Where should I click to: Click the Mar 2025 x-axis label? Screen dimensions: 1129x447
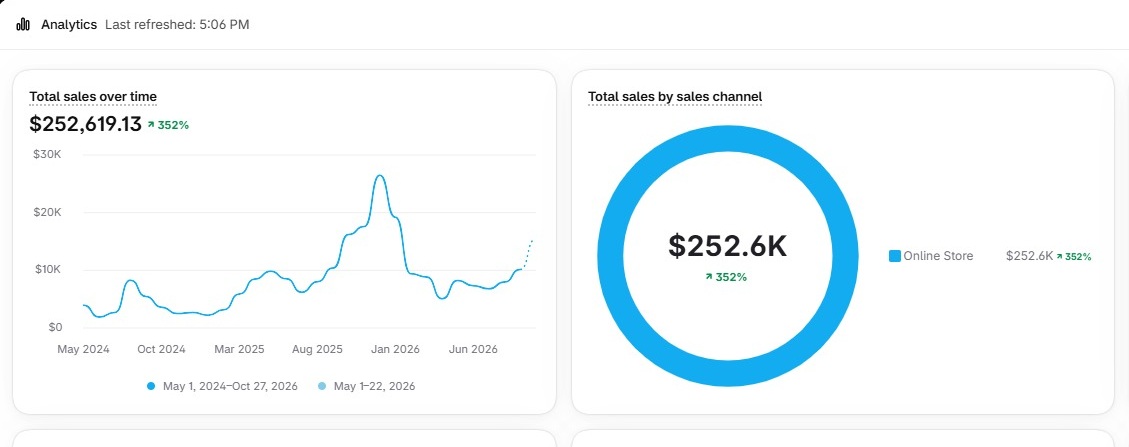pos(239,350)
